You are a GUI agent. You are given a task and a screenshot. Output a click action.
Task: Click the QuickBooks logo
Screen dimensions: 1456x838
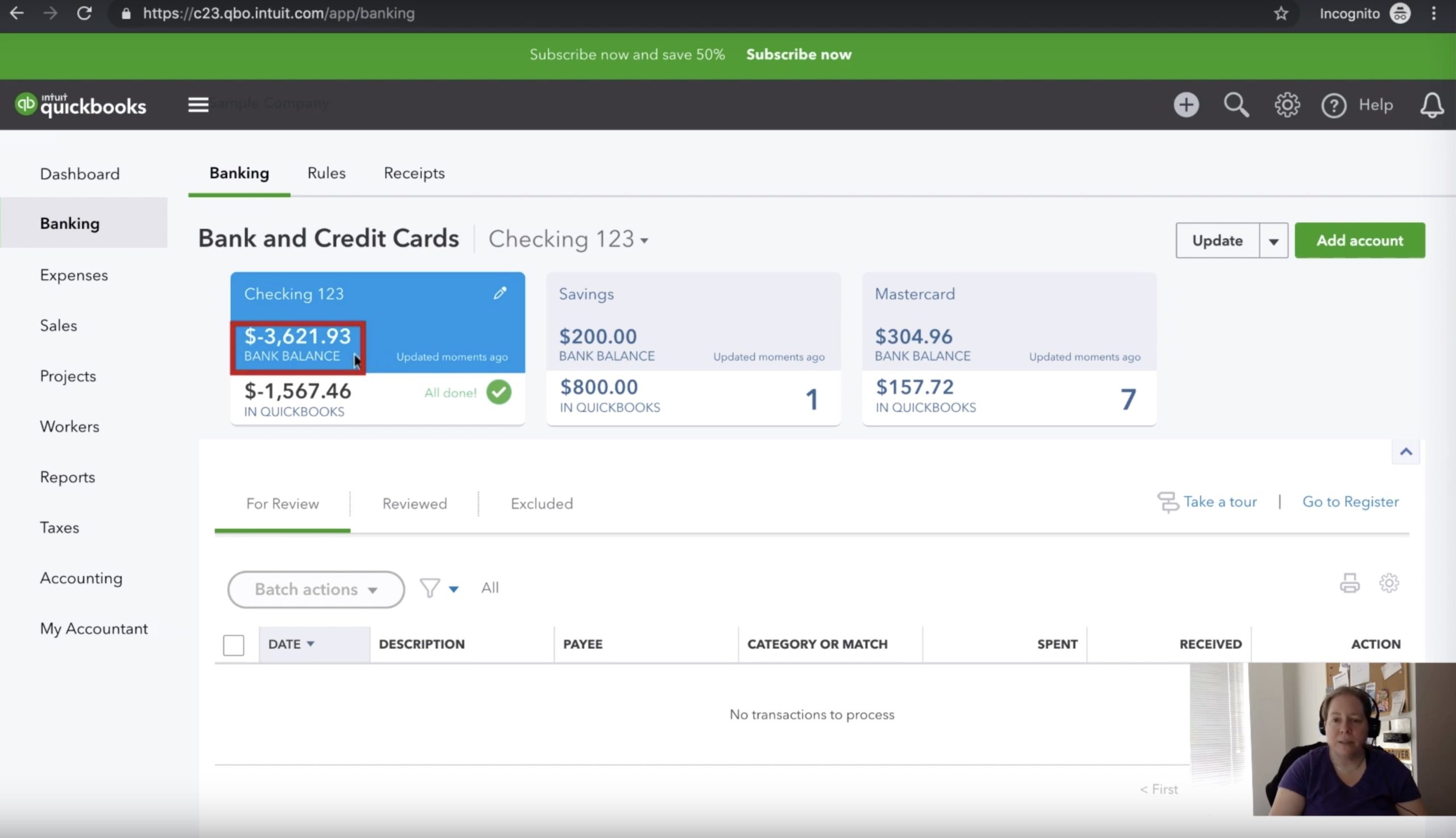81,105
